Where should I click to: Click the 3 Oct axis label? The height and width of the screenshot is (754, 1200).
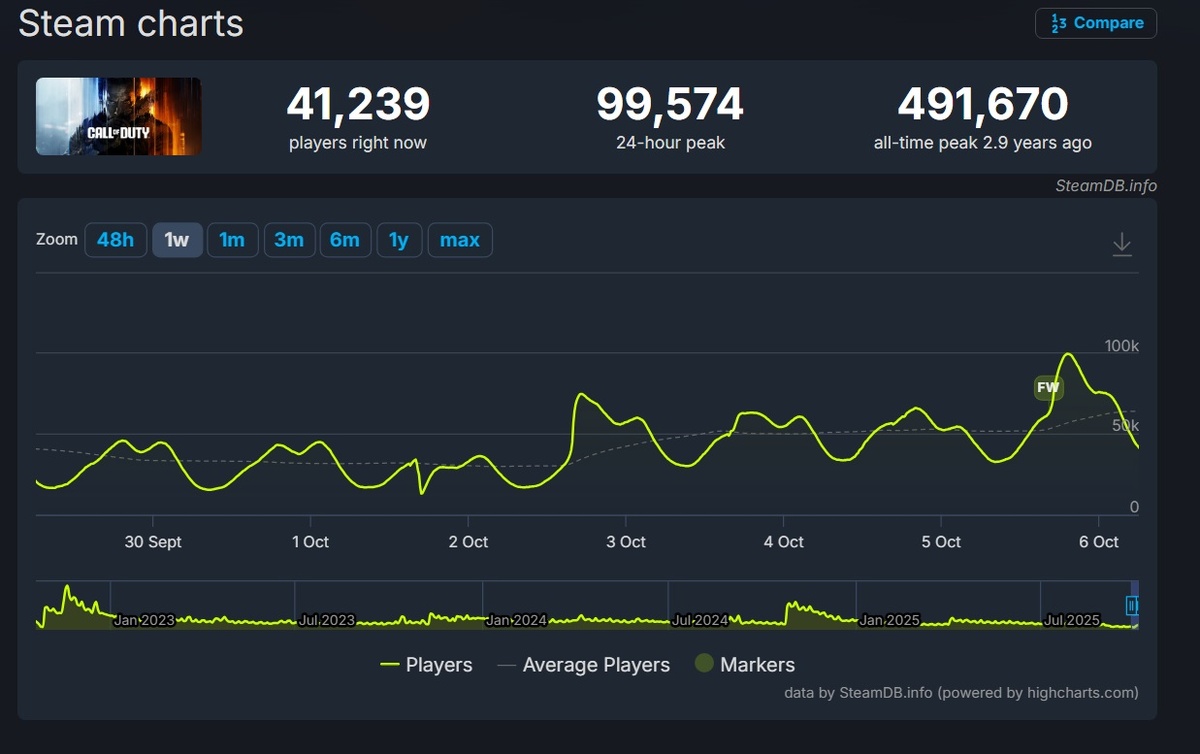coord(626,542)
